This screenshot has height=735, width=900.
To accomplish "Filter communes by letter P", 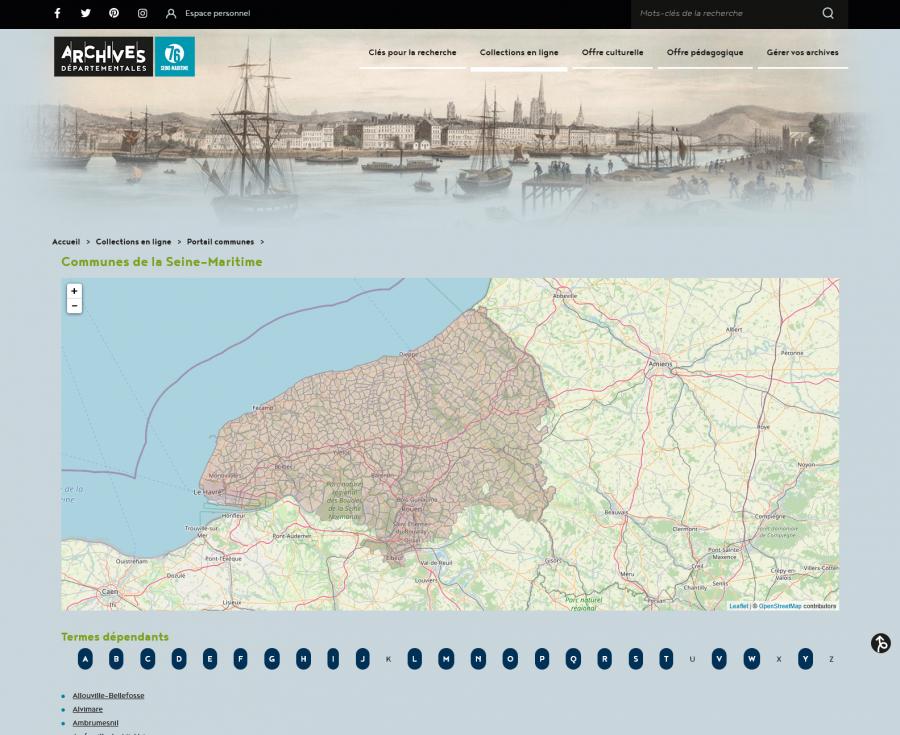I will [542, 659].
